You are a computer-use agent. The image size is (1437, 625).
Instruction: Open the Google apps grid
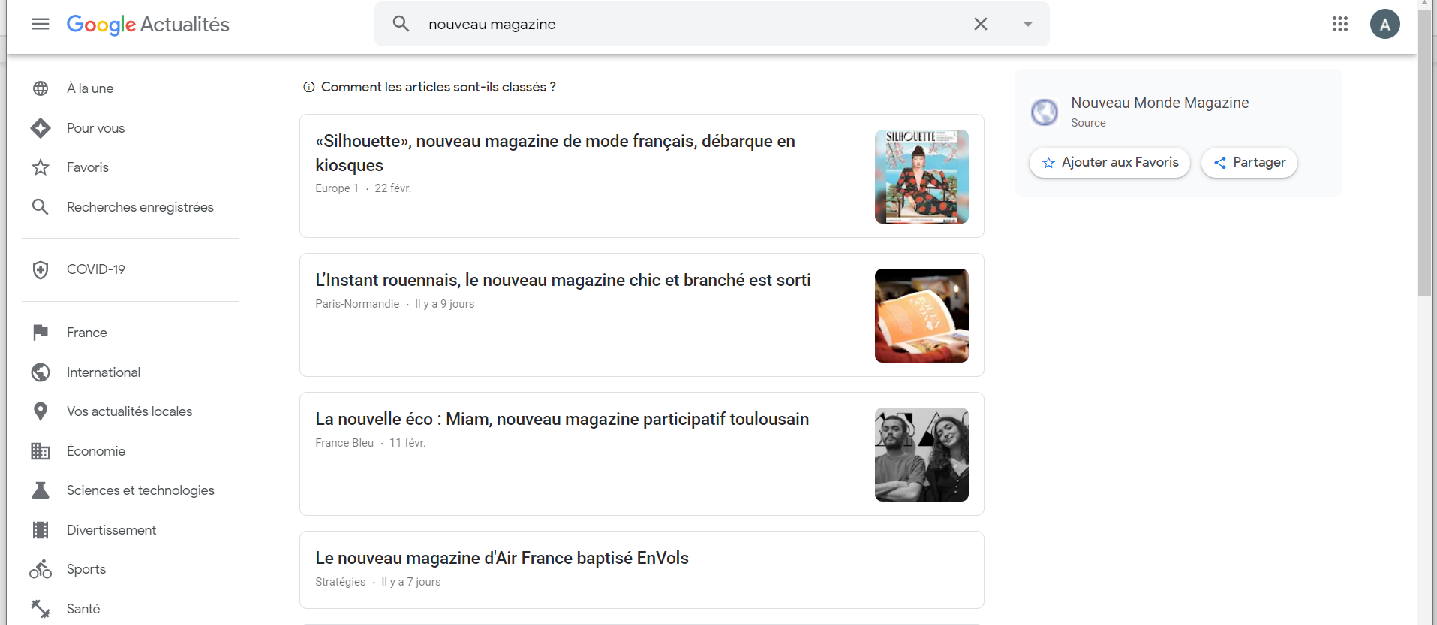tap(1340, 24)
